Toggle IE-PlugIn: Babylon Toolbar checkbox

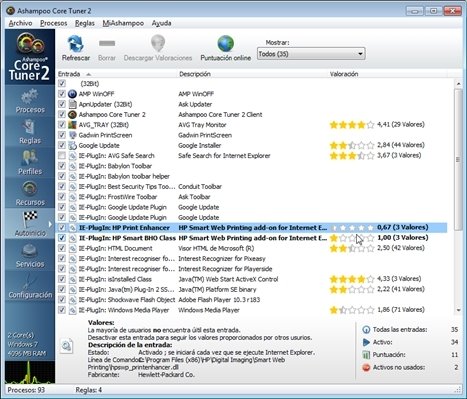pyautogui.click(x=62, y=166)
